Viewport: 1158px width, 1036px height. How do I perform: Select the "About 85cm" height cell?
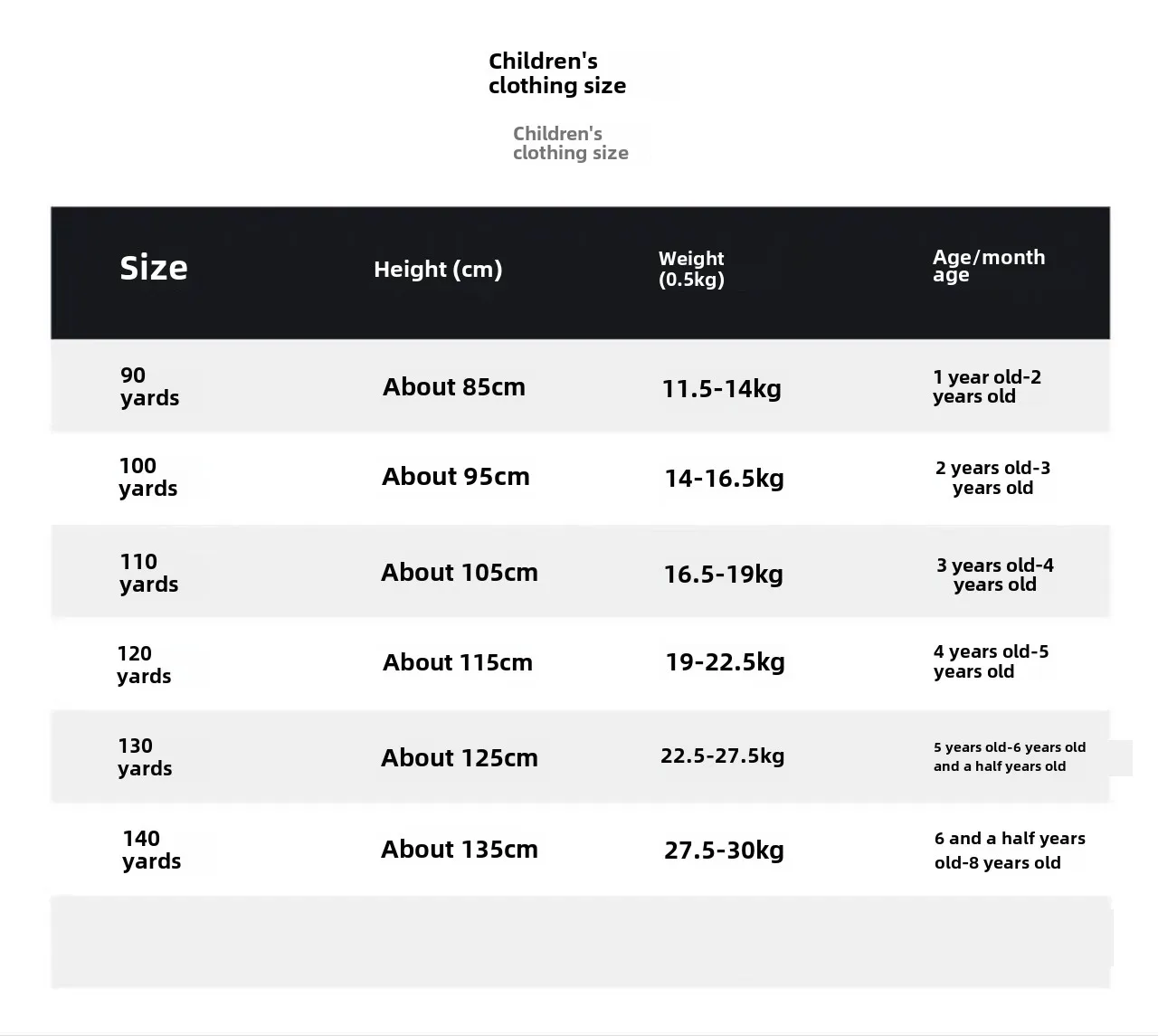[454, 387]
